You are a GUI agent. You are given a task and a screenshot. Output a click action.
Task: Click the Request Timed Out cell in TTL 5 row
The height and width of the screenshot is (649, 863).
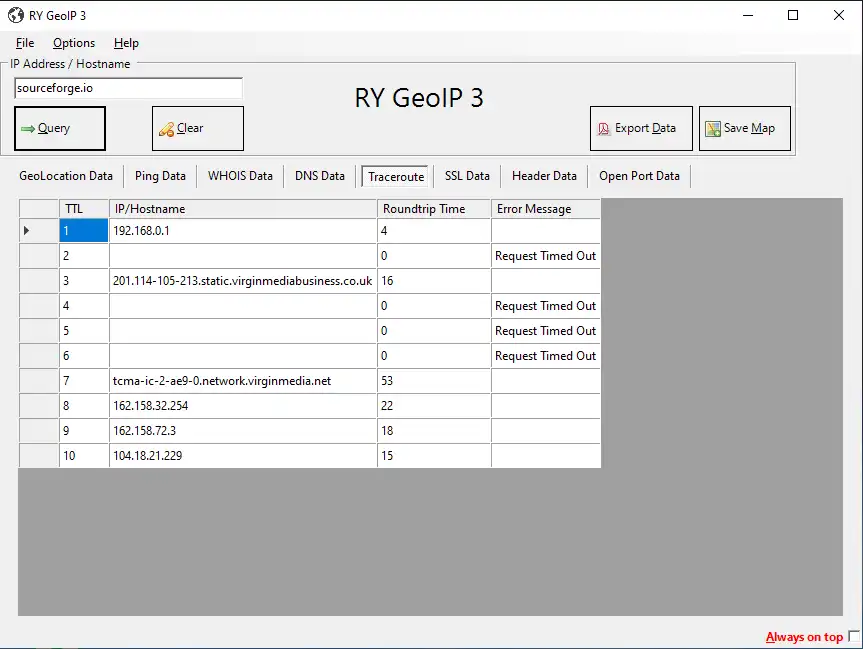click(x=546, y=331)
